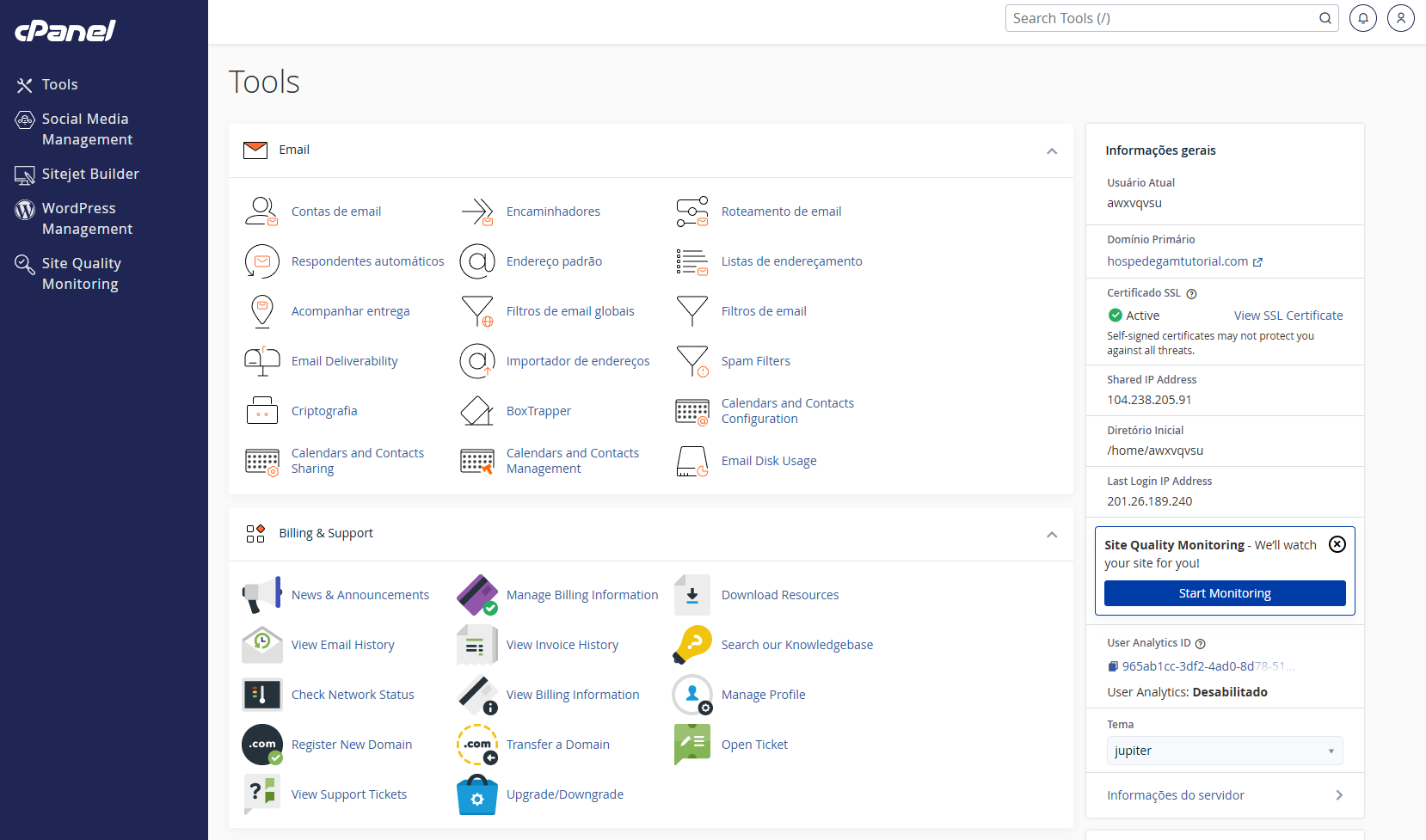Dismiss the Site Quality Monitoring banner
This screenshot has height=840, width=1426.
[1337, 544]
